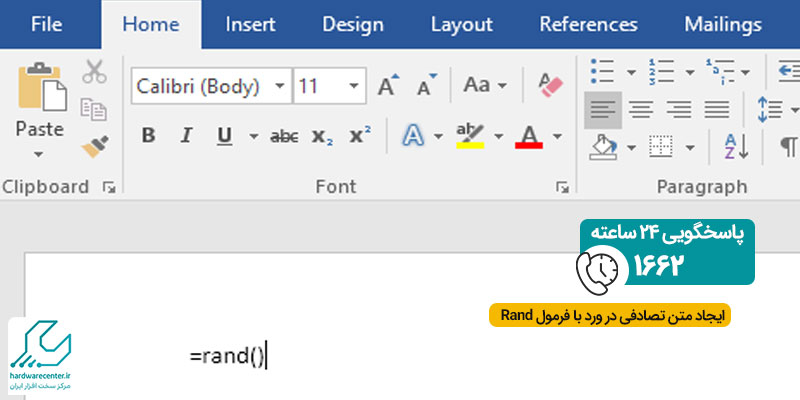The image size is (800, 400).
Task: Switch to the Design tab
Action: tap(353, 24)
